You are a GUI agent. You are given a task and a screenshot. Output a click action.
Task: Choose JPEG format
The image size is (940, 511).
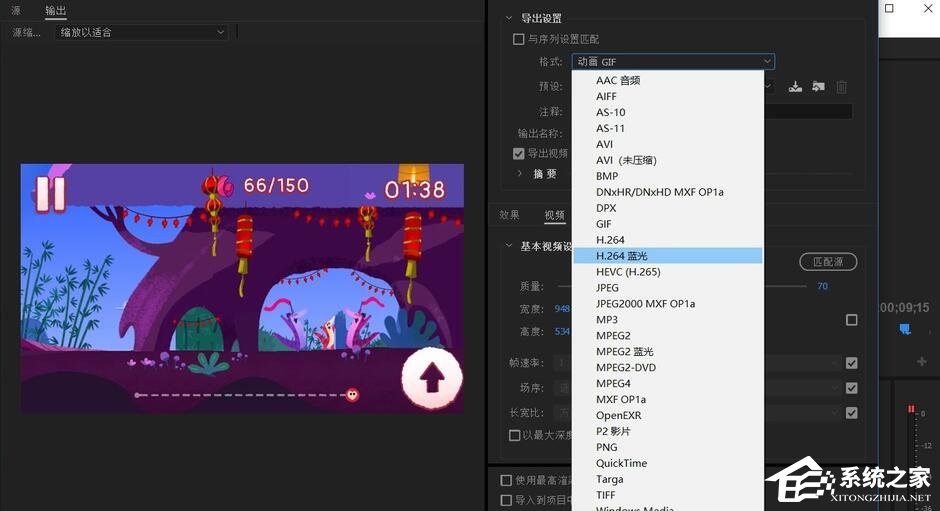click(x=668, y=287)
